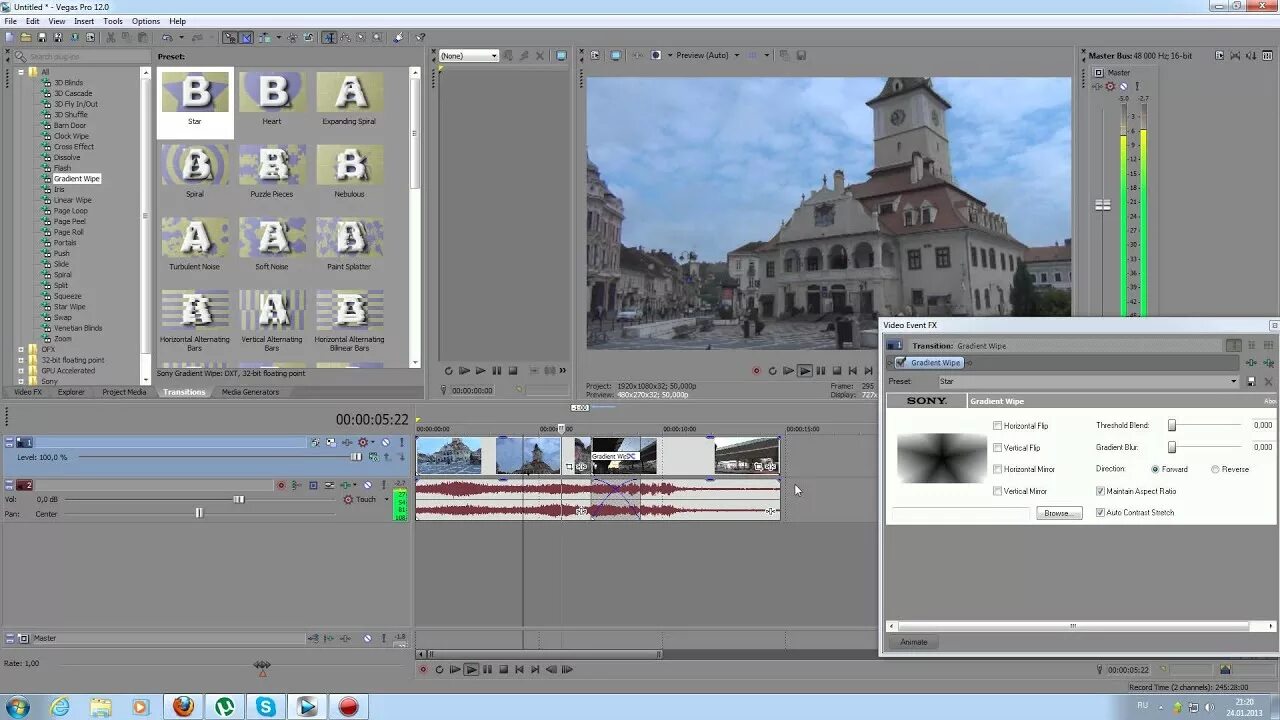Open Automation Settings gear on video track 1
The width and height of the screenshot is (1280, 720).
click(x=364, y=442)
